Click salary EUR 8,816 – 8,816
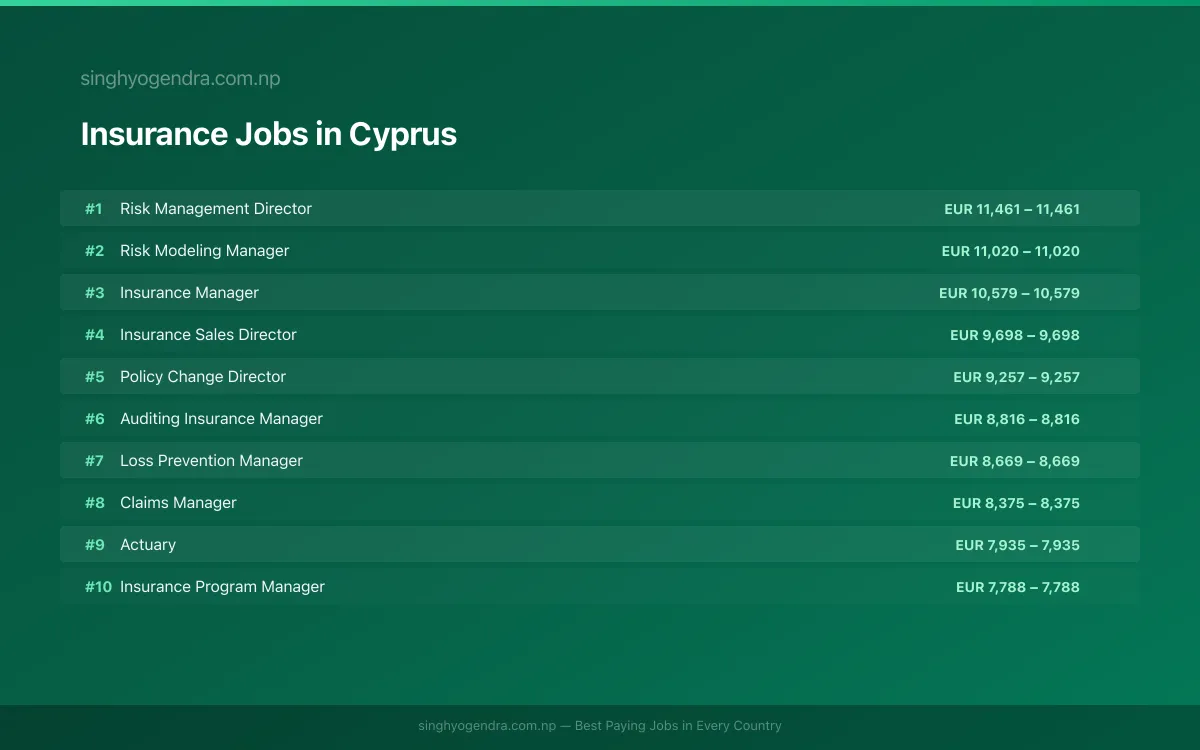Viewport: 1200px width, 750px height. 1017,419
